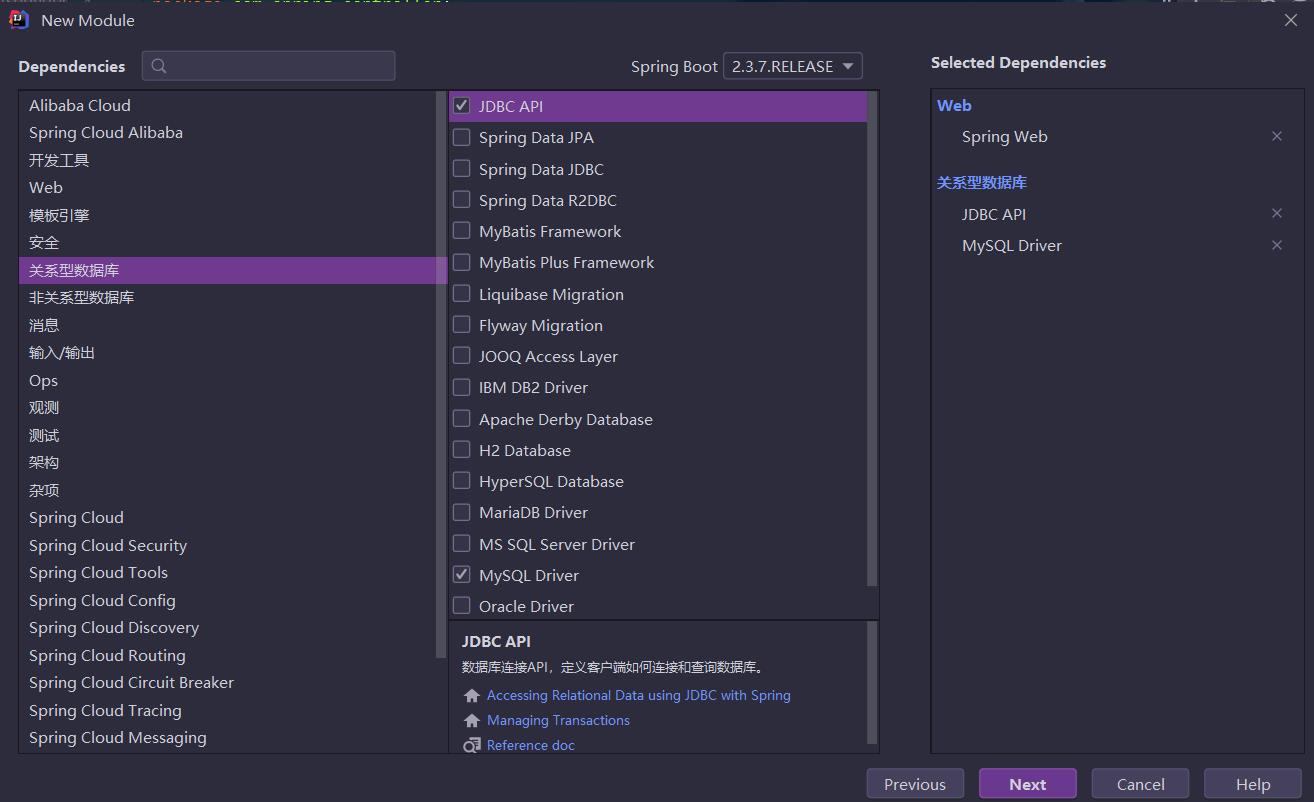
Task: Open the Managing Transactions guide link
Action: tap(558, 720)
